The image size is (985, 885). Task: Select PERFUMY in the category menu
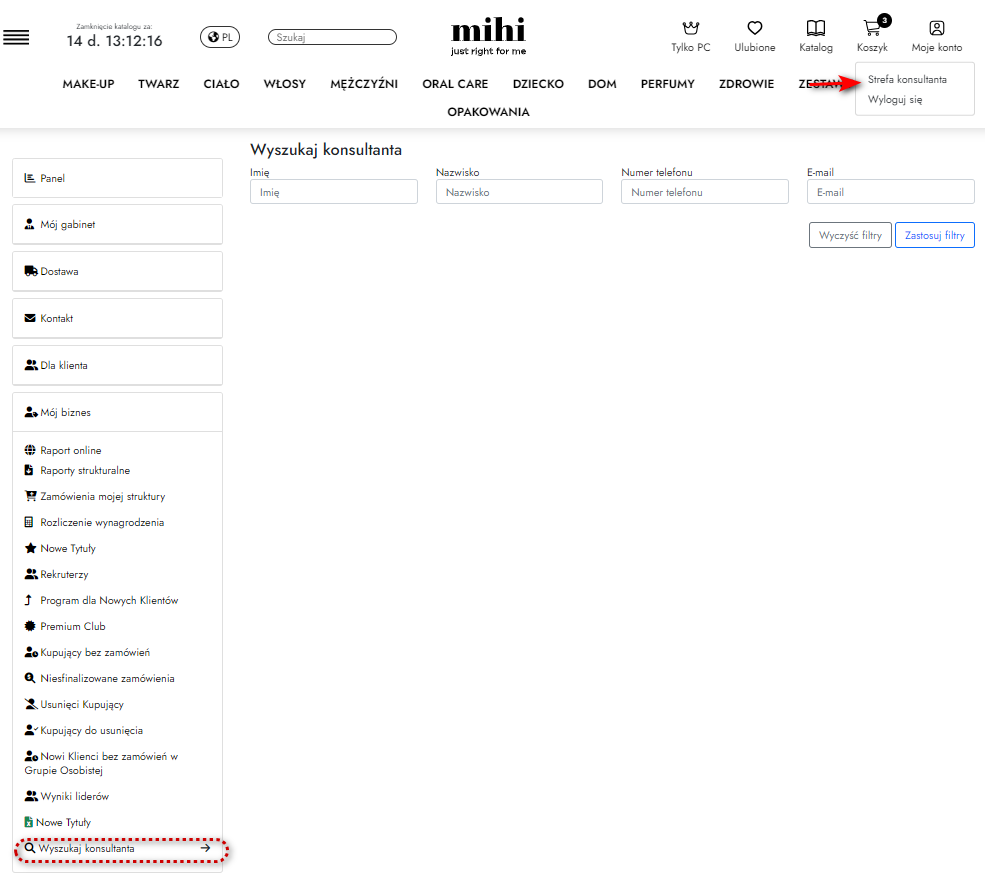point(667,84)
